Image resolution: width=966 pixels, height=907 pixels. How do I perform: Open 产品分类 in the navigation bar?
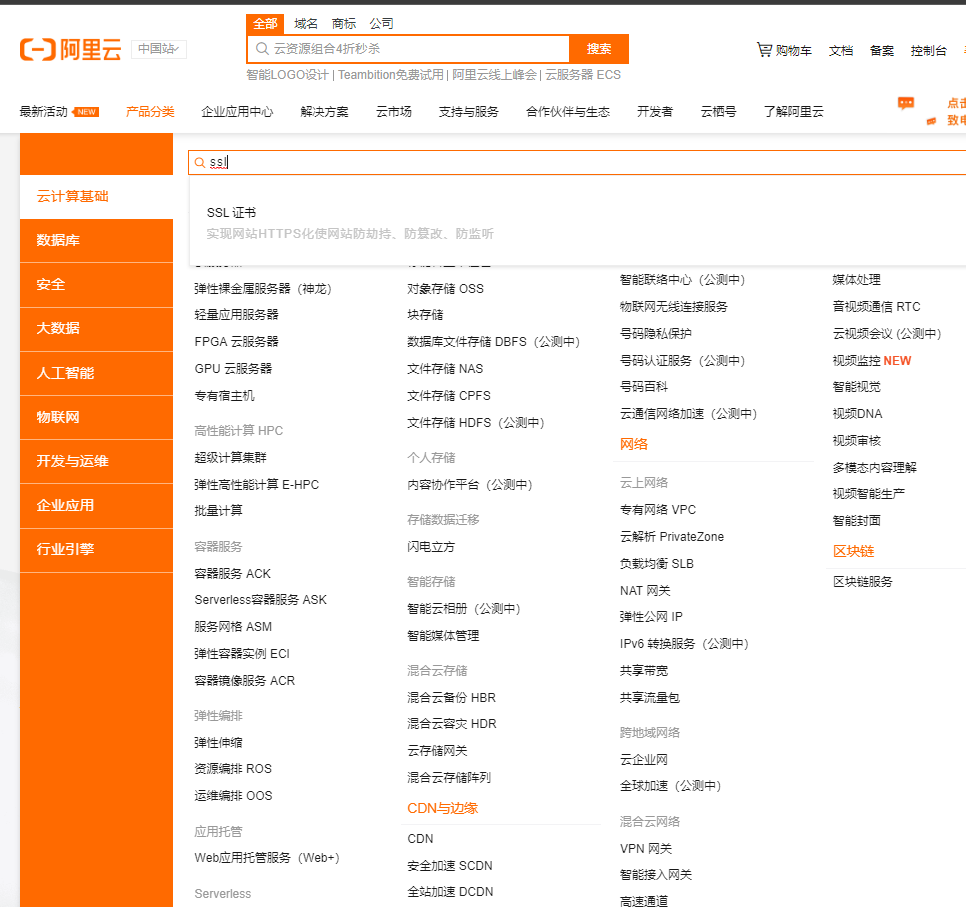[150, 112]
